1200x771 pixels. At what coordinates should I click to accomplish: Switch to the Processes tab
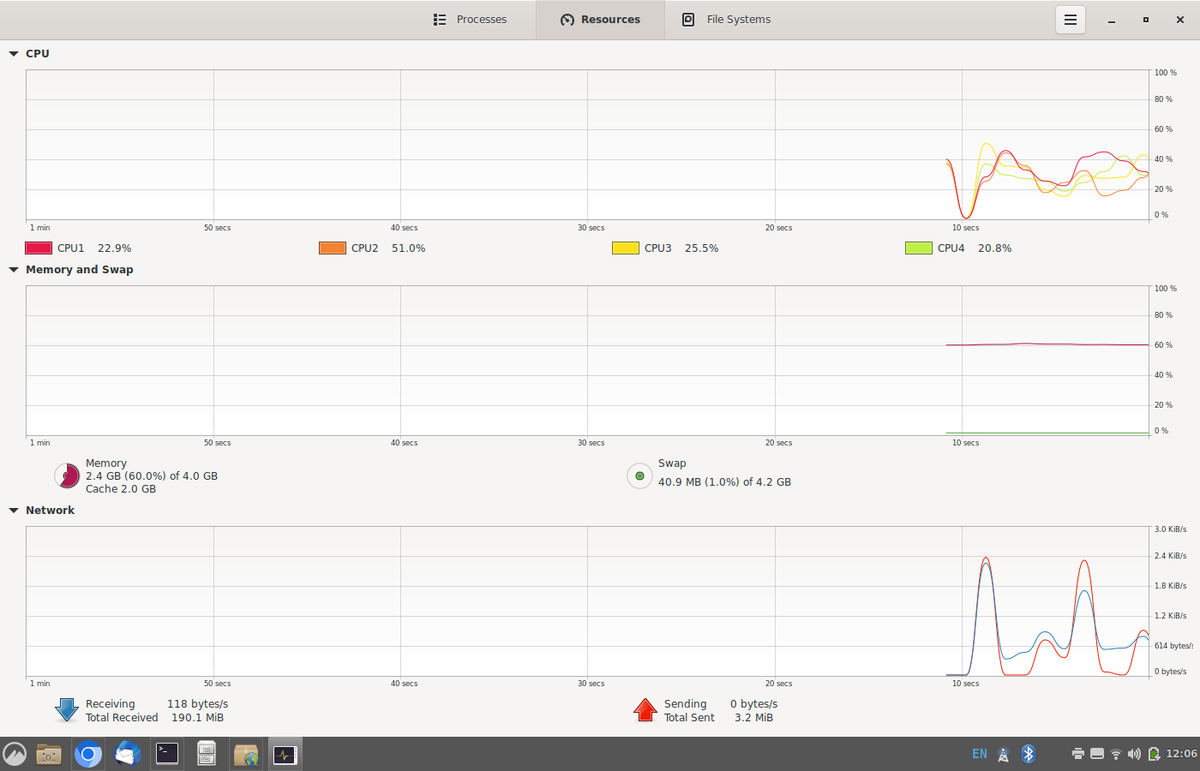[x=471, y=19]
